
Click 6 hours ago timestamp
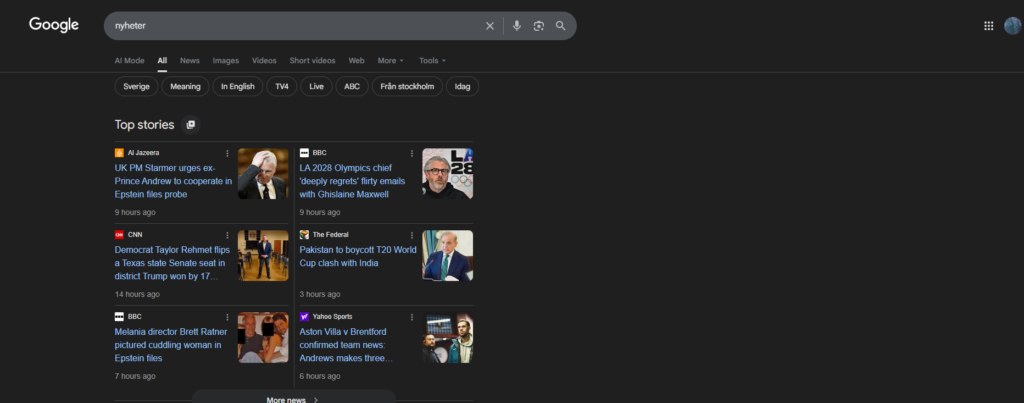tap(320, 376)
